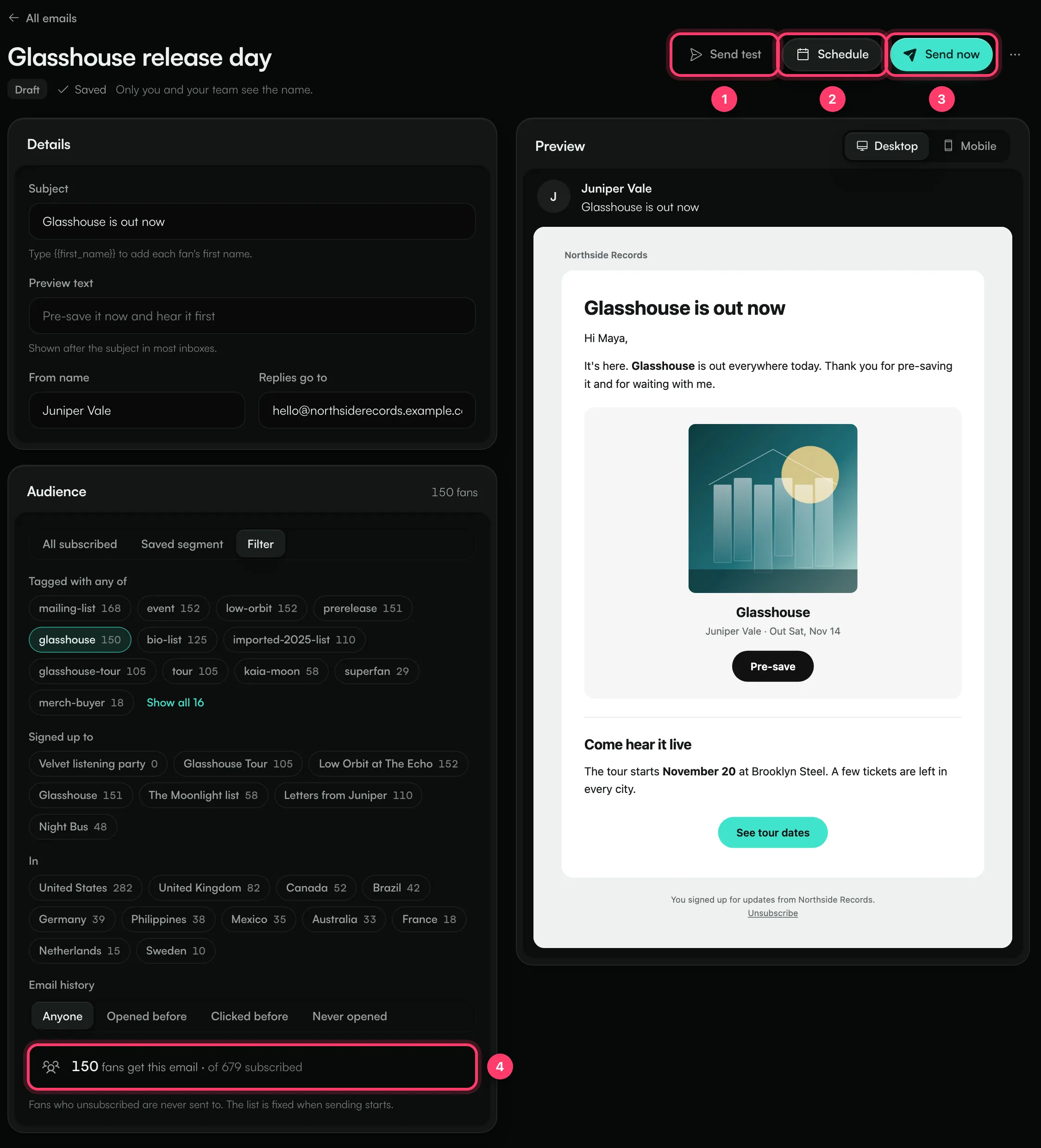Expand tags with Show all 16
Screen dimensions: 1041x1148
tap(175, 703)
